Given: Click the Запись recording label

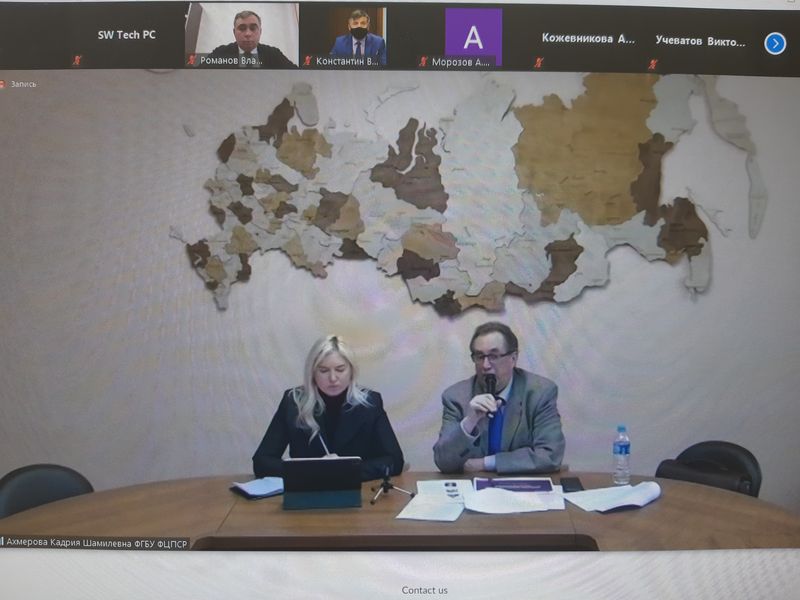Looking at the screenshot, I should [24, 84].
